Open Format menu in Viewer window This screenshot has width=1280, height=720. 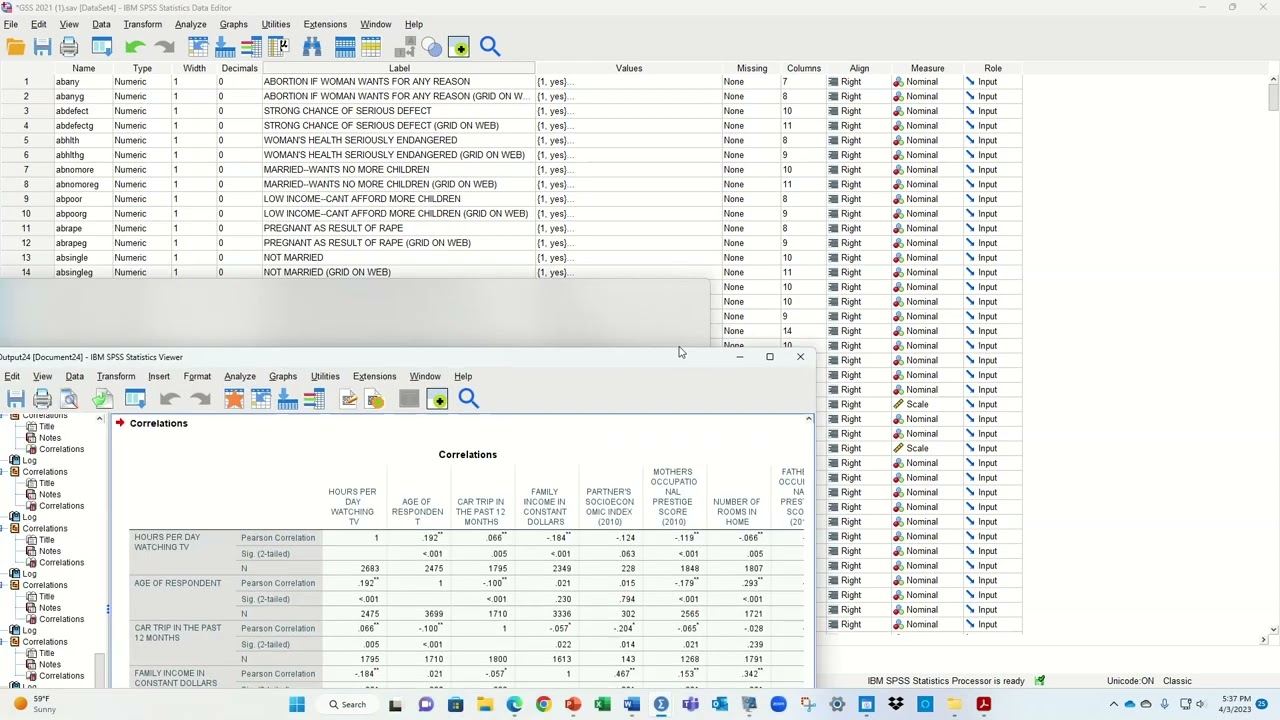(x=197, y=376)
